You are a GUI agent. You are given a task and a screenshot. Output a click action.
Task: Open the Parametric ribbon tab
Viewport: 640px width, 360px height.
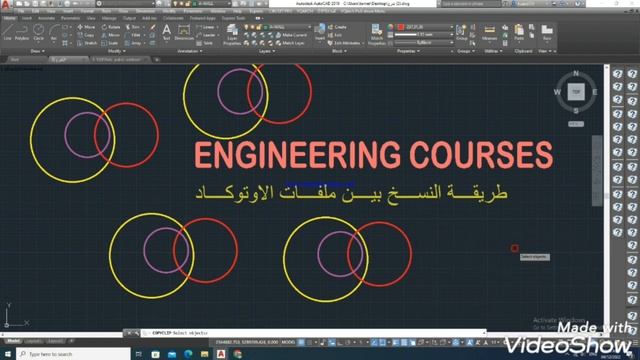click(71, 18)
